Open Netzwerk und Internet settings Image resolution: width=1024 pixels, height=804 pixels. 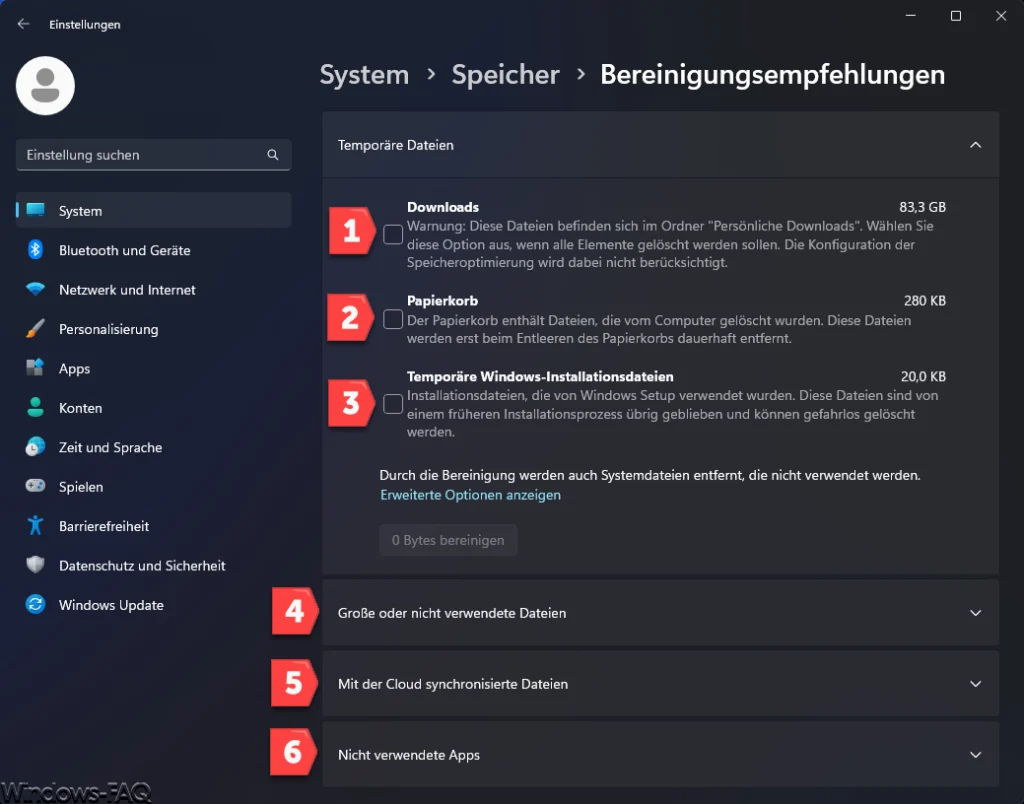point(153,289)
